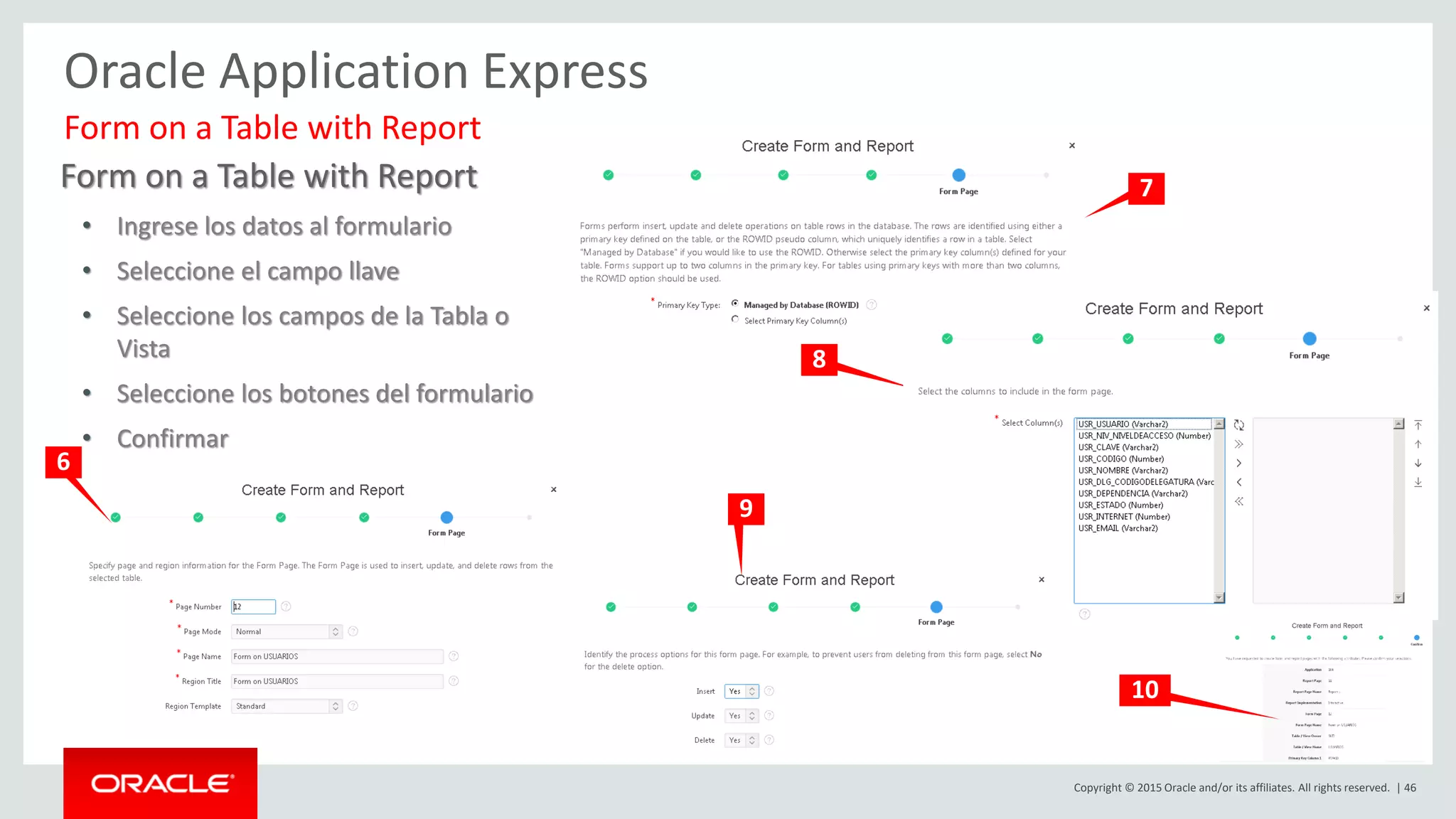The height and width of the screenshot is (819, 1456).
Task: Open help icon beside the Insert option
Action: pos(769,691)
